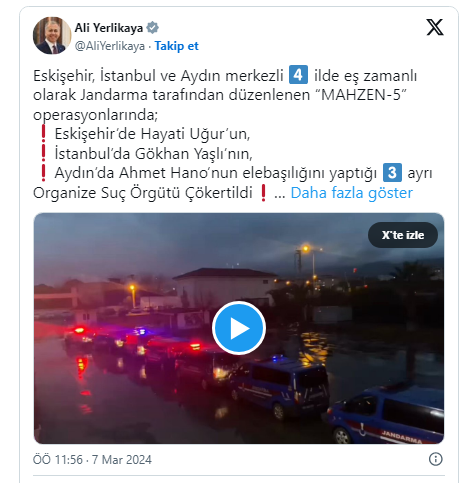
Task: Click the exclamation mark before "Eskişehir'de Hayati"
Action: click(43, 134)
